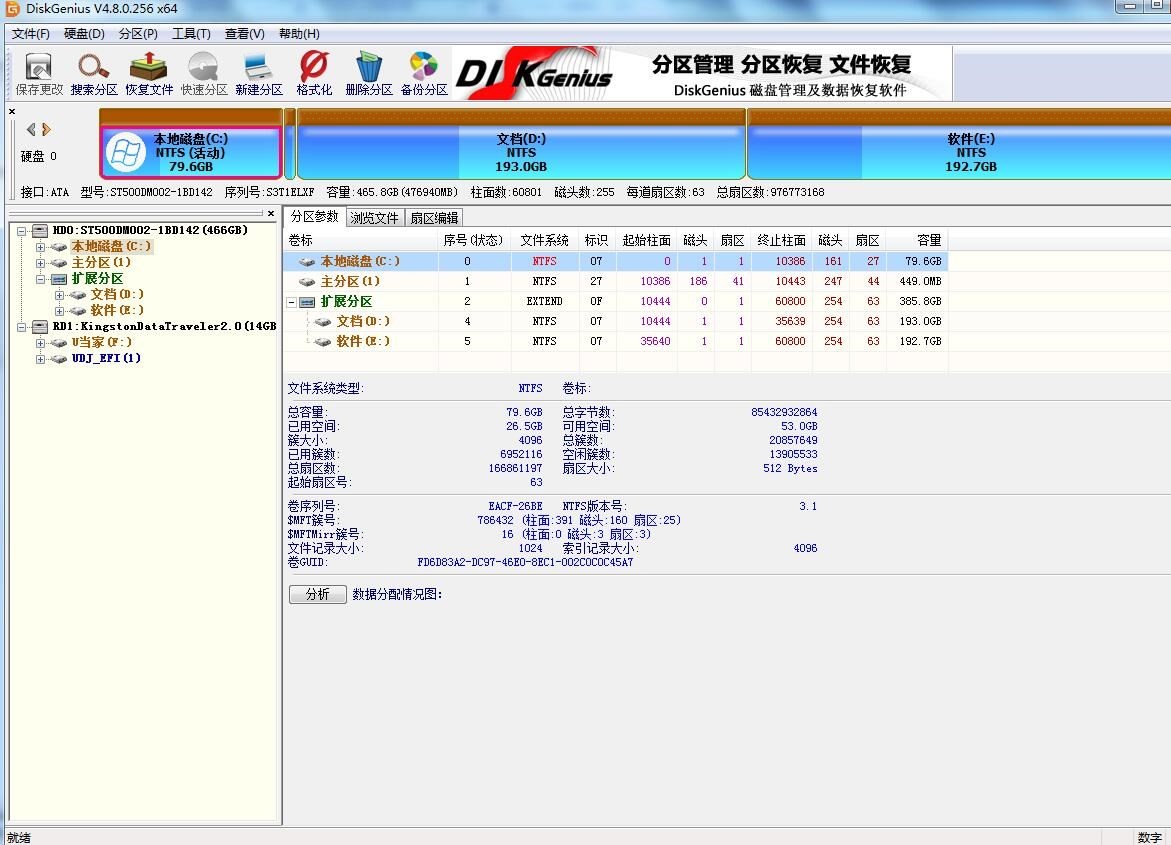This screenshot has height=845, width=1171.
Task: Sort by the 卷标 column header
Action: point(361,241)
